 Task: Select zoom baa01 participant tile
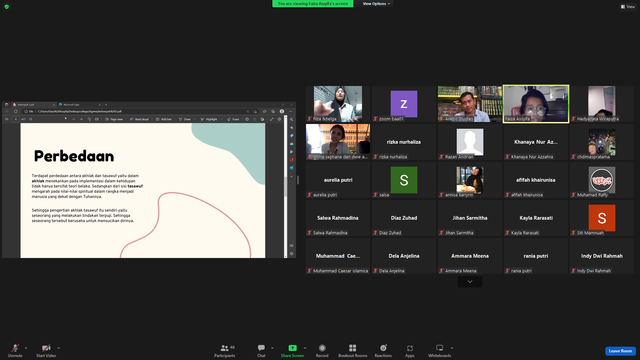[404, 104]
